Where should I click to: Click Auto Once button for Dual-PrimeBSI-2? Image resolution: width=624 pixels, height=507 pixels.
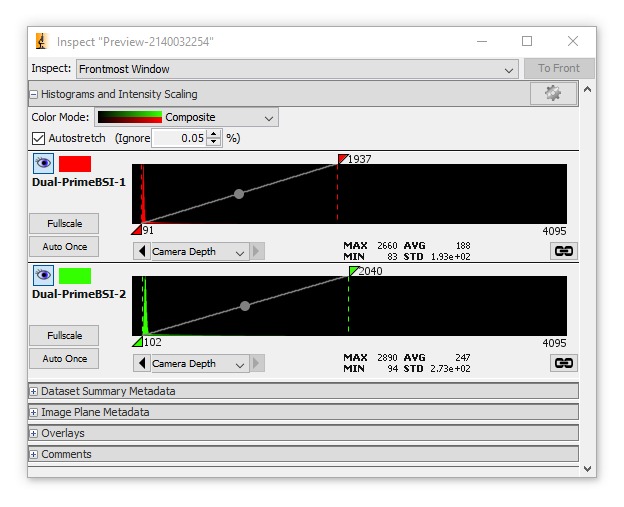64,359
